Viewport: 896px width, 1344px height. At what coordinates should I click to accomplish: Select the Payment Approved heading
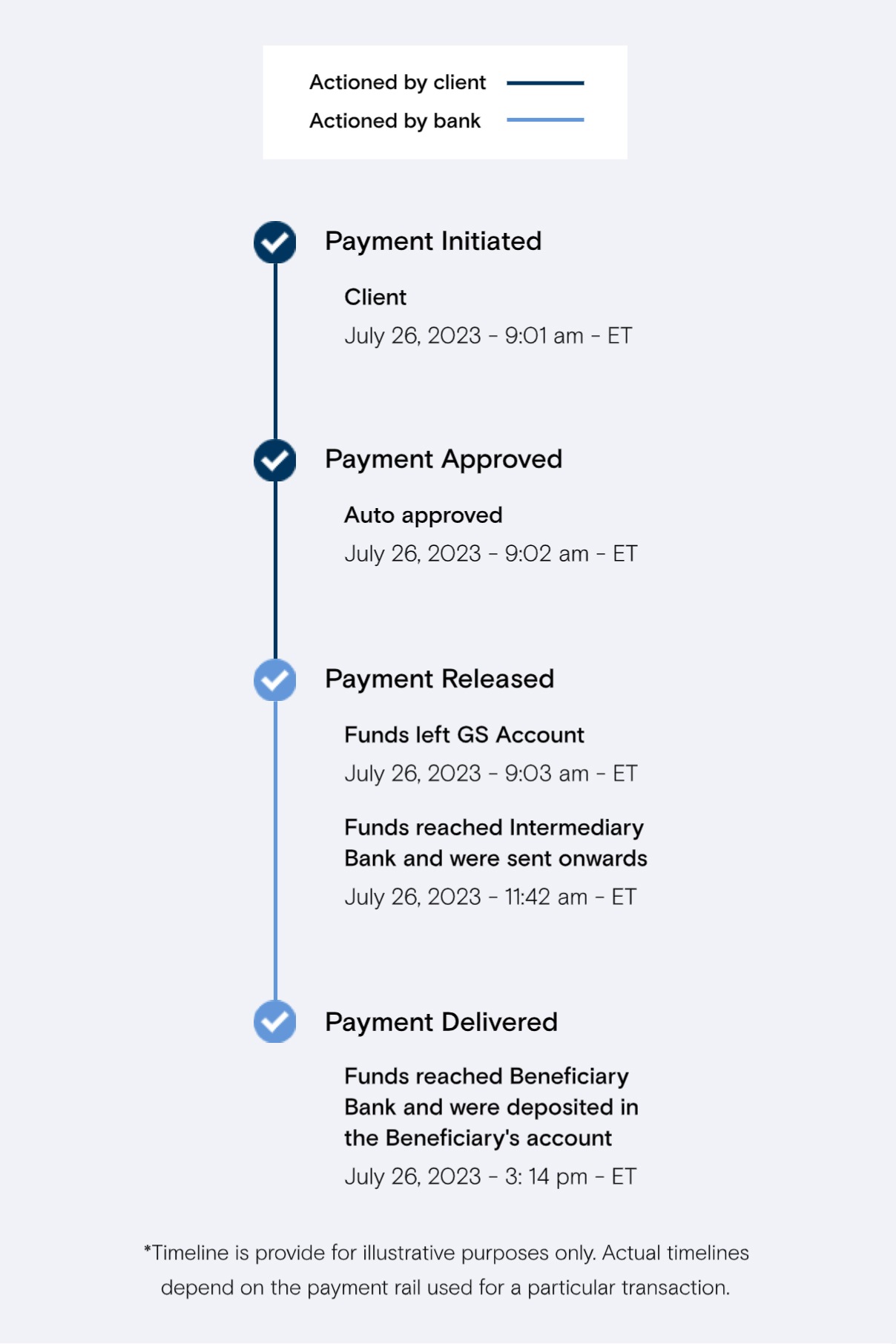(444, 460)
